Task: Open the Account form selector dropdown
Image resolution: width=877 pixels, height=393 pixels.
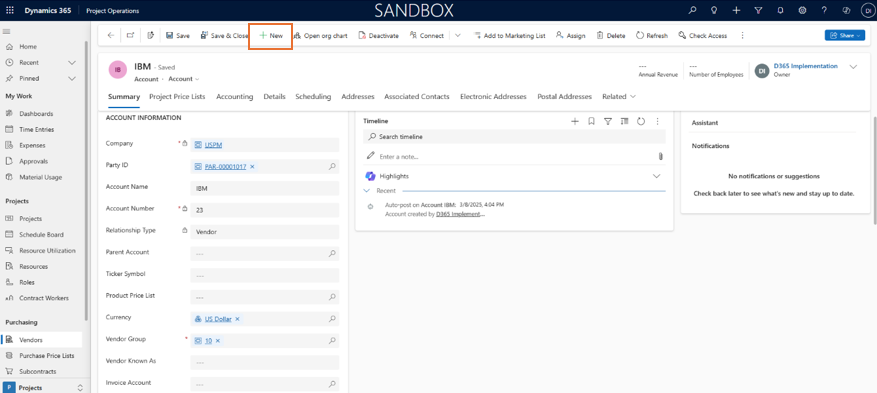Action: click(184, 79)
